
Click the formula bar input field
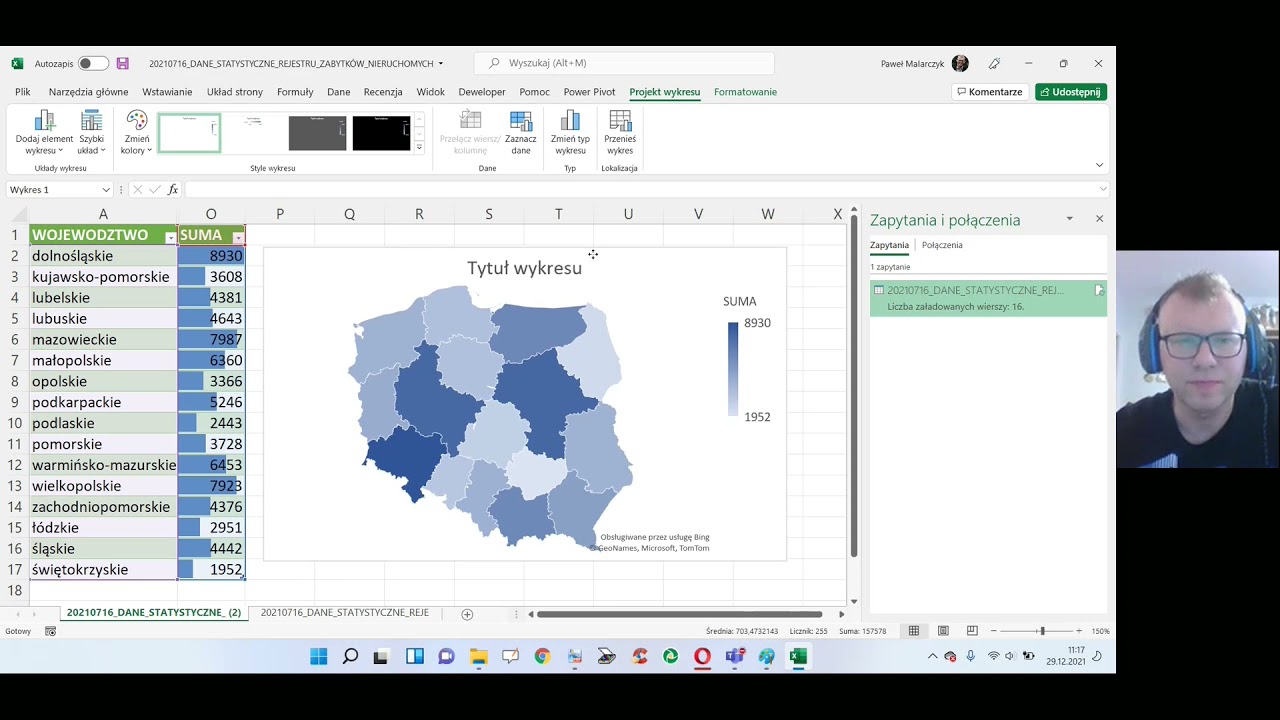[x=640, y=189]
